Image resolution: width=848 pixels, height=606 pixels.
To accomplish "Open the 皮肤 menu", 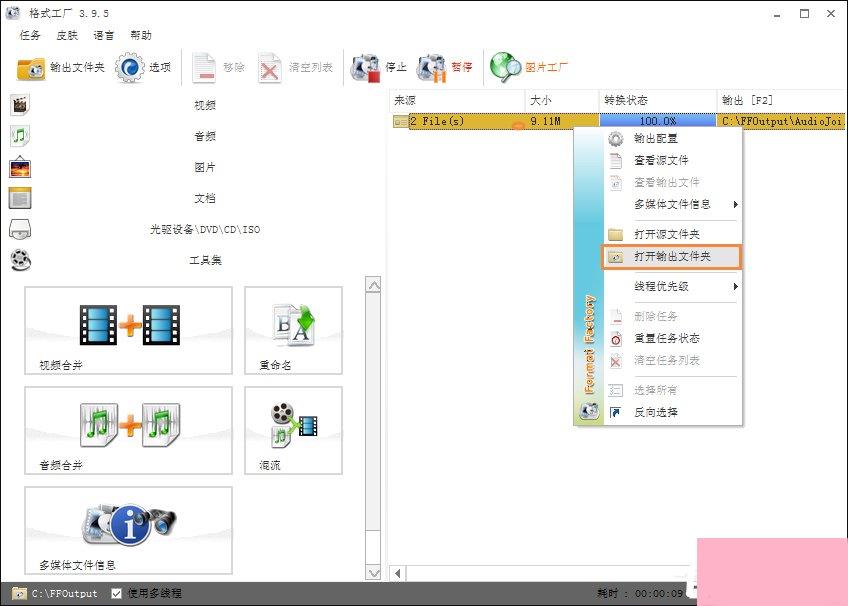I will [67, 35].
